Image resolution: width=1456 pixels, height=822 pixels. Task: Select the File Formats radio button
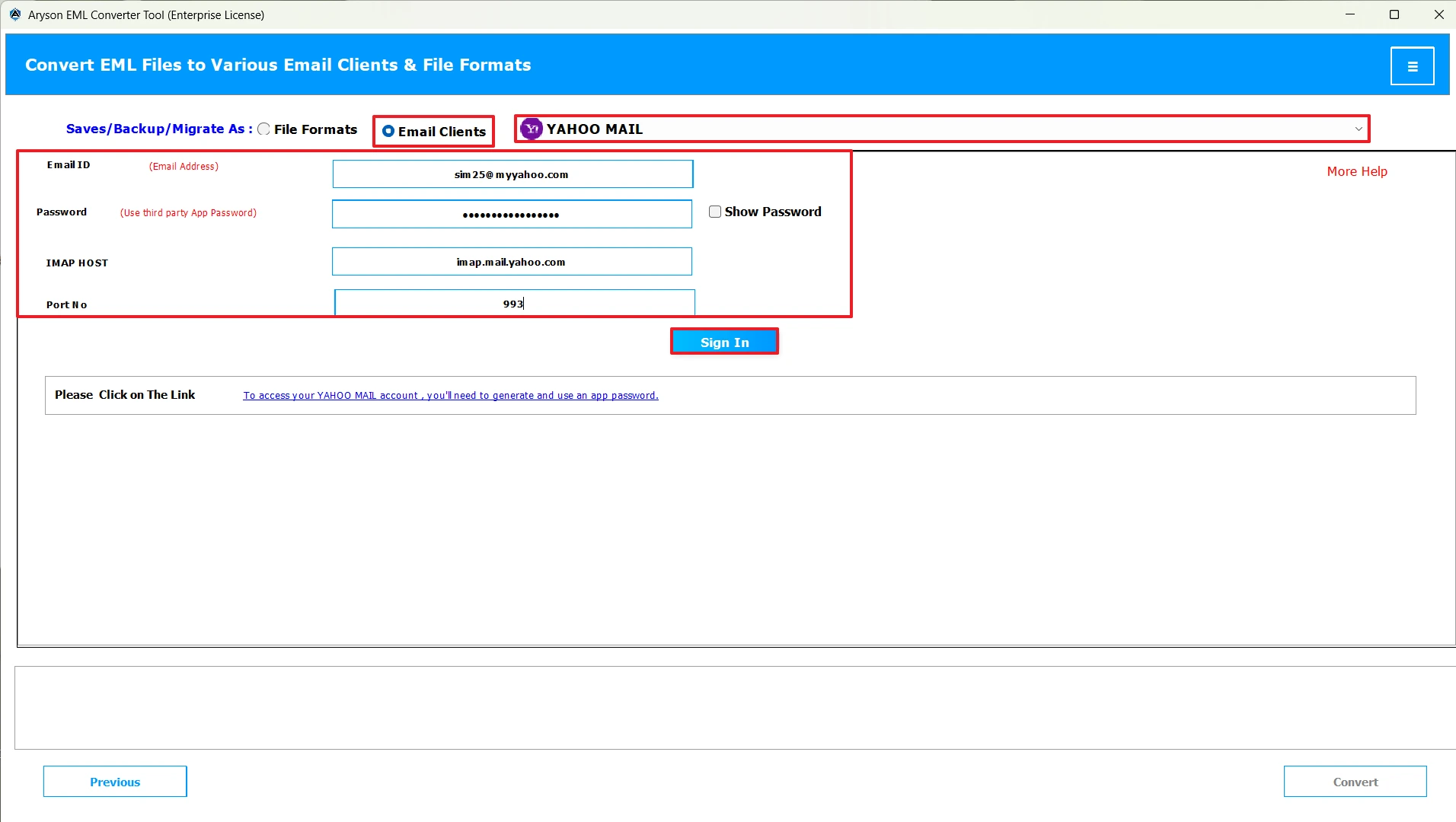[263, 129]
